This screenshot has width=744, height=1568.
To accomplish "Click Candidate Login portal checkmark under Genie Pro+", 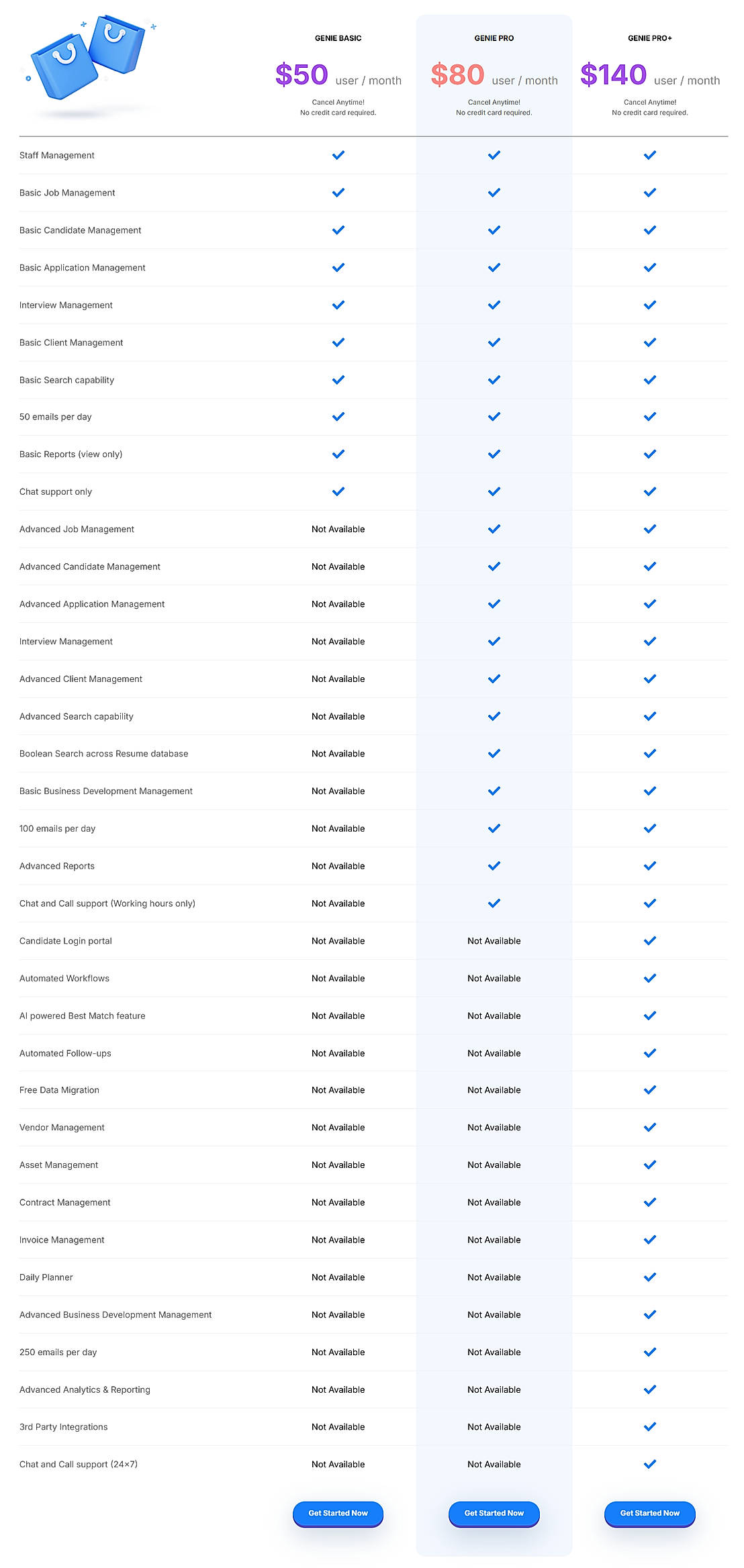I will point(649,940).
